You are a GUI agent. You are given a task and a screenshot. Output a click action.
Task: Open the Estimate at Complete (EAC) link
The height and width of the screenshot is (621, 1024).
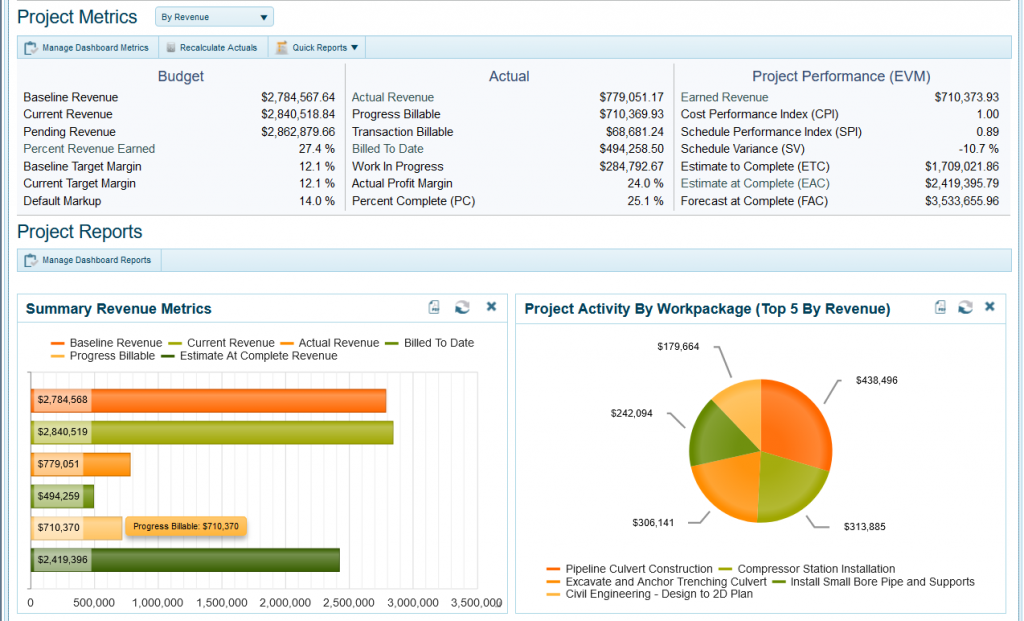[x=756, y=184]
